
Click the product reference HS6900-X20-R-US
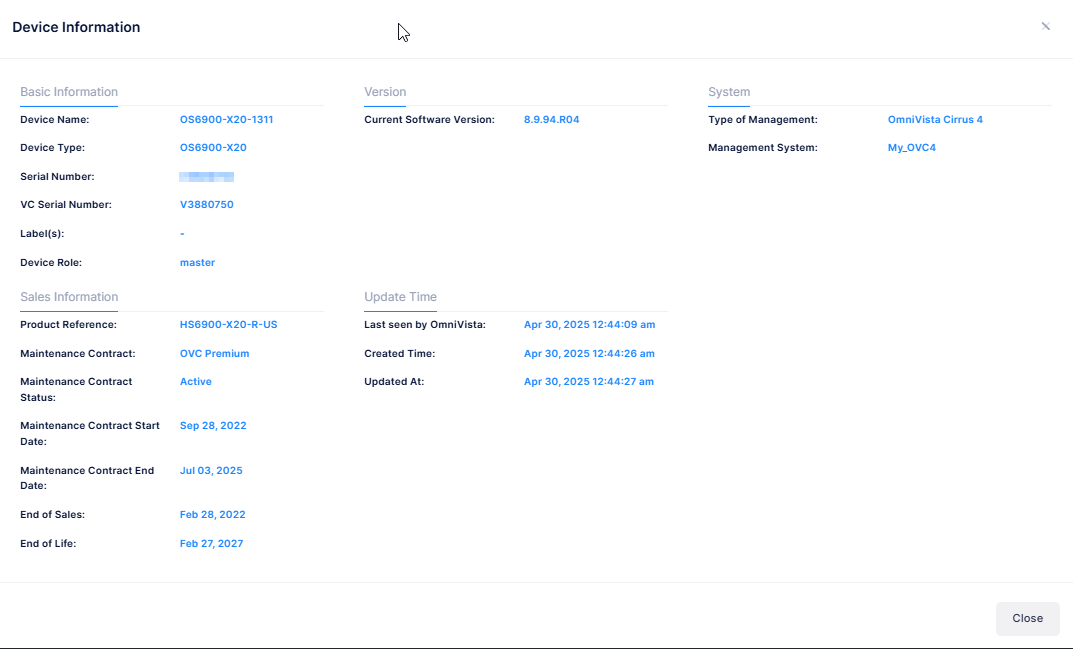[x=228, y=325]
